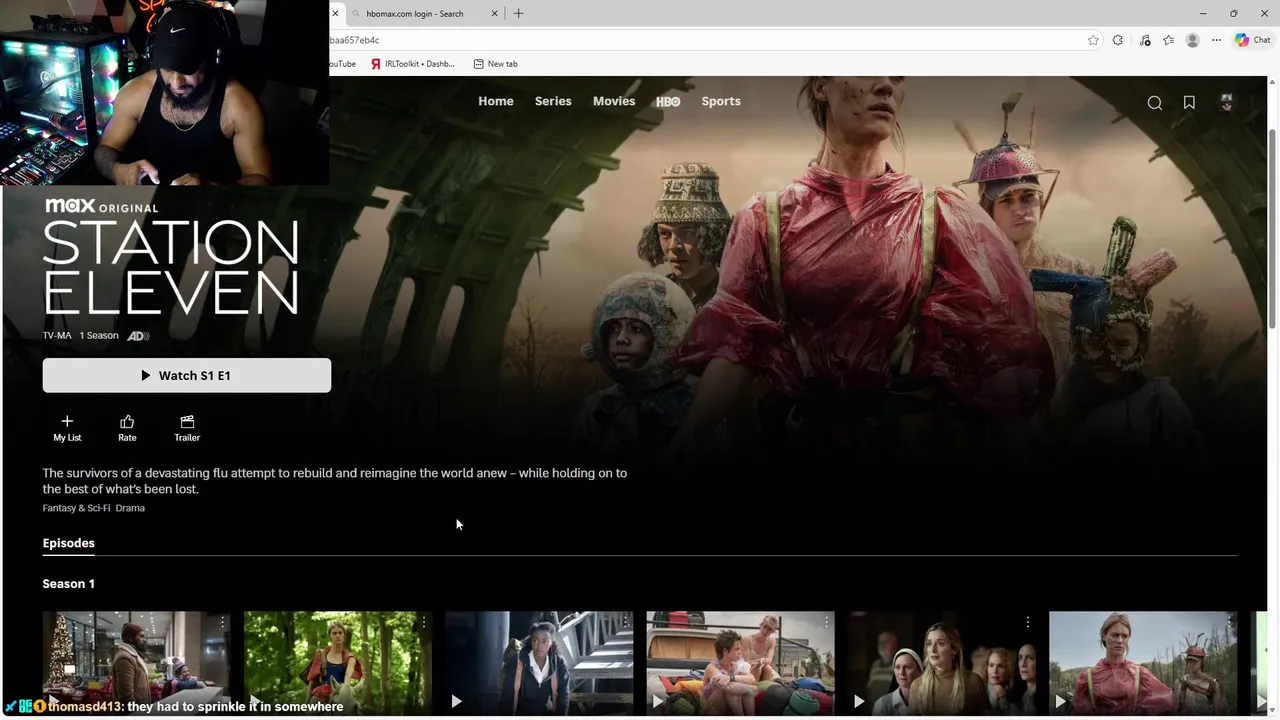Open the HBO logo in navigation
The width and height of the screenshot is (1280, 720).
[x=668, y=102]
